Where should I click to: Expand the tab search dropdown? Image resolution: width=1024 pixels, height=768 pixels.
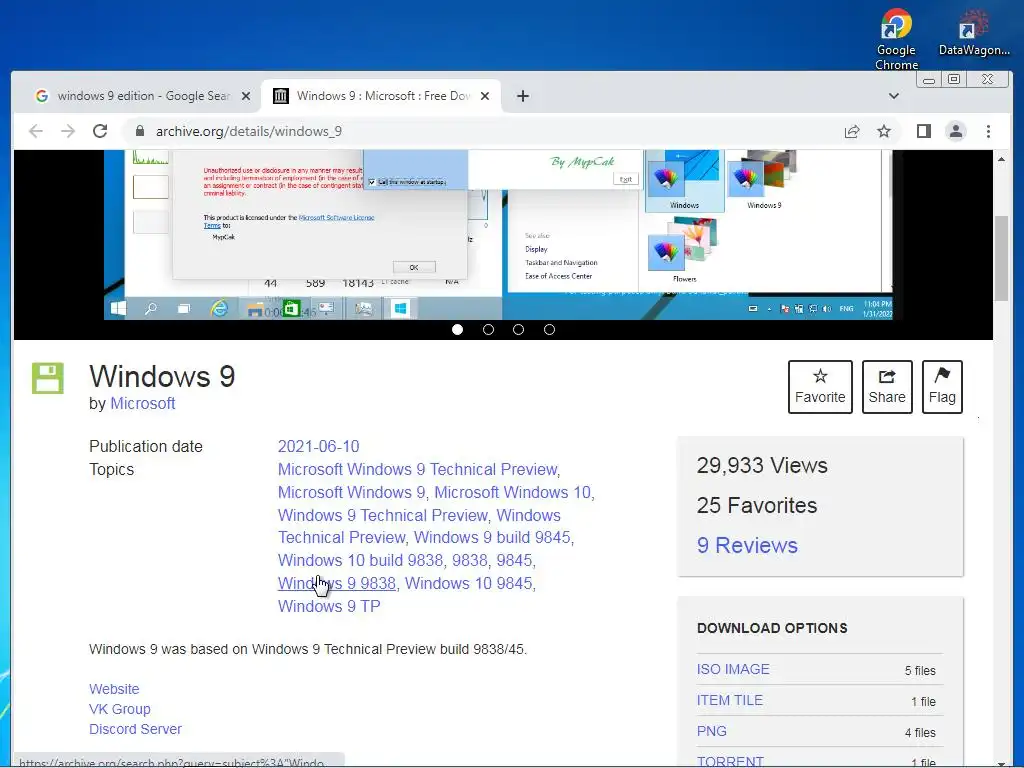point(893,96)
